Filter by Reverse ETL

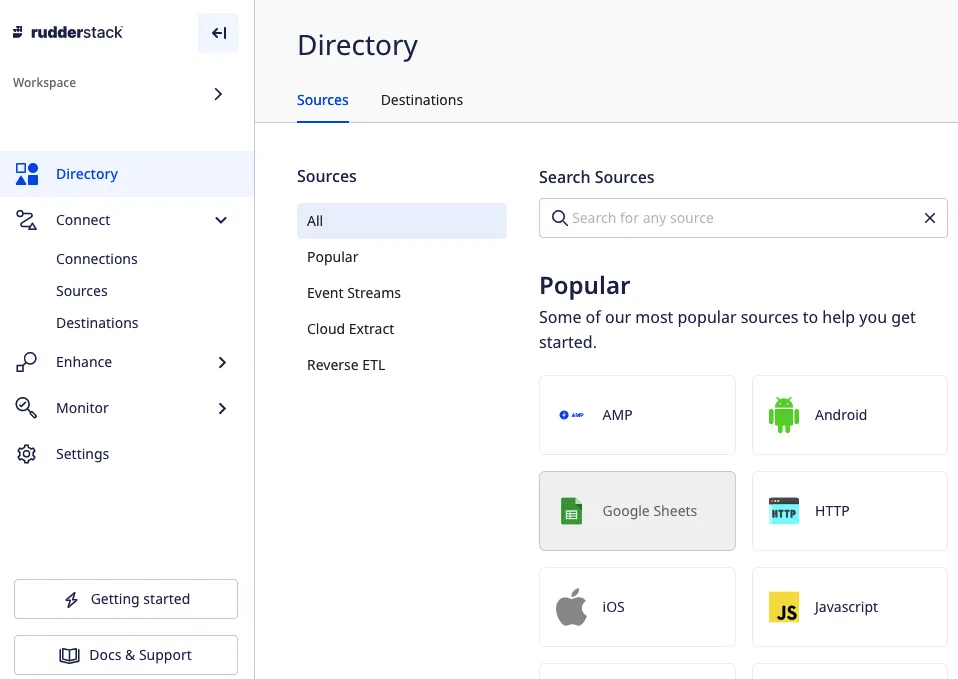[346, 365]
